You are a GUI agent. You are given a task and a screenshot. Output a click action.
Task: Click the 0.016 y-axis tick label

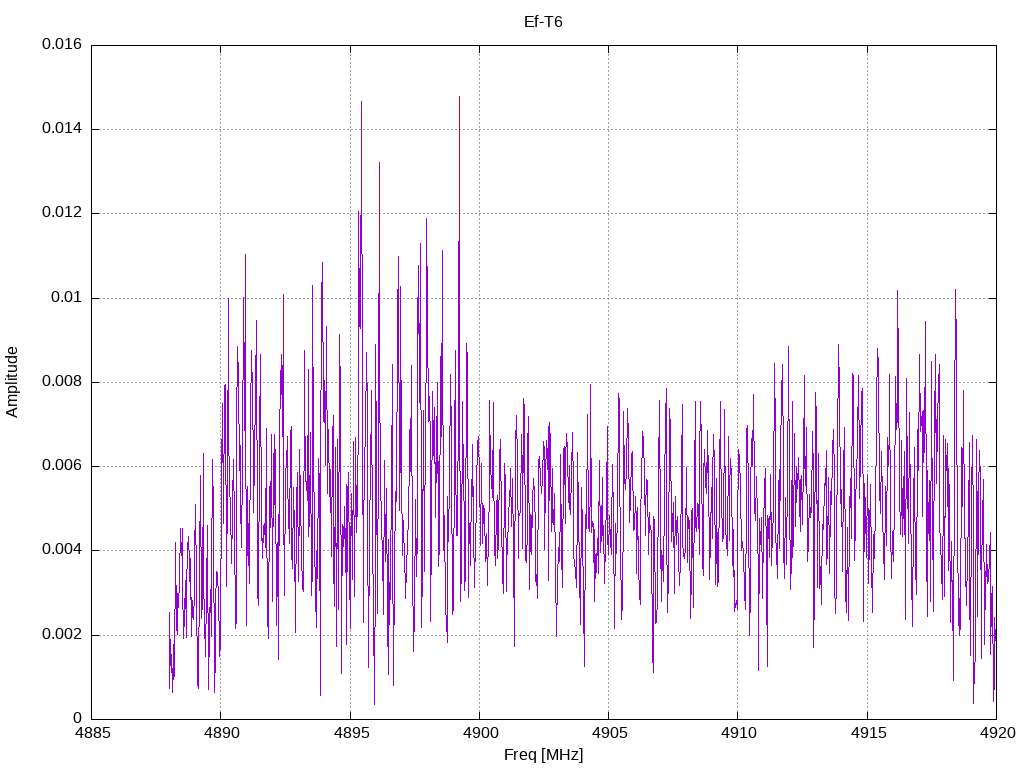62,44
